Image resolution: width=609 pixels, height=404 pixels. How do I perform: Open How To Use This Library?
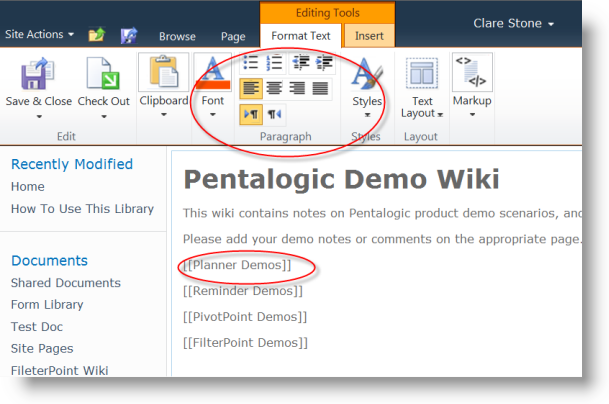tap(82, 209)
